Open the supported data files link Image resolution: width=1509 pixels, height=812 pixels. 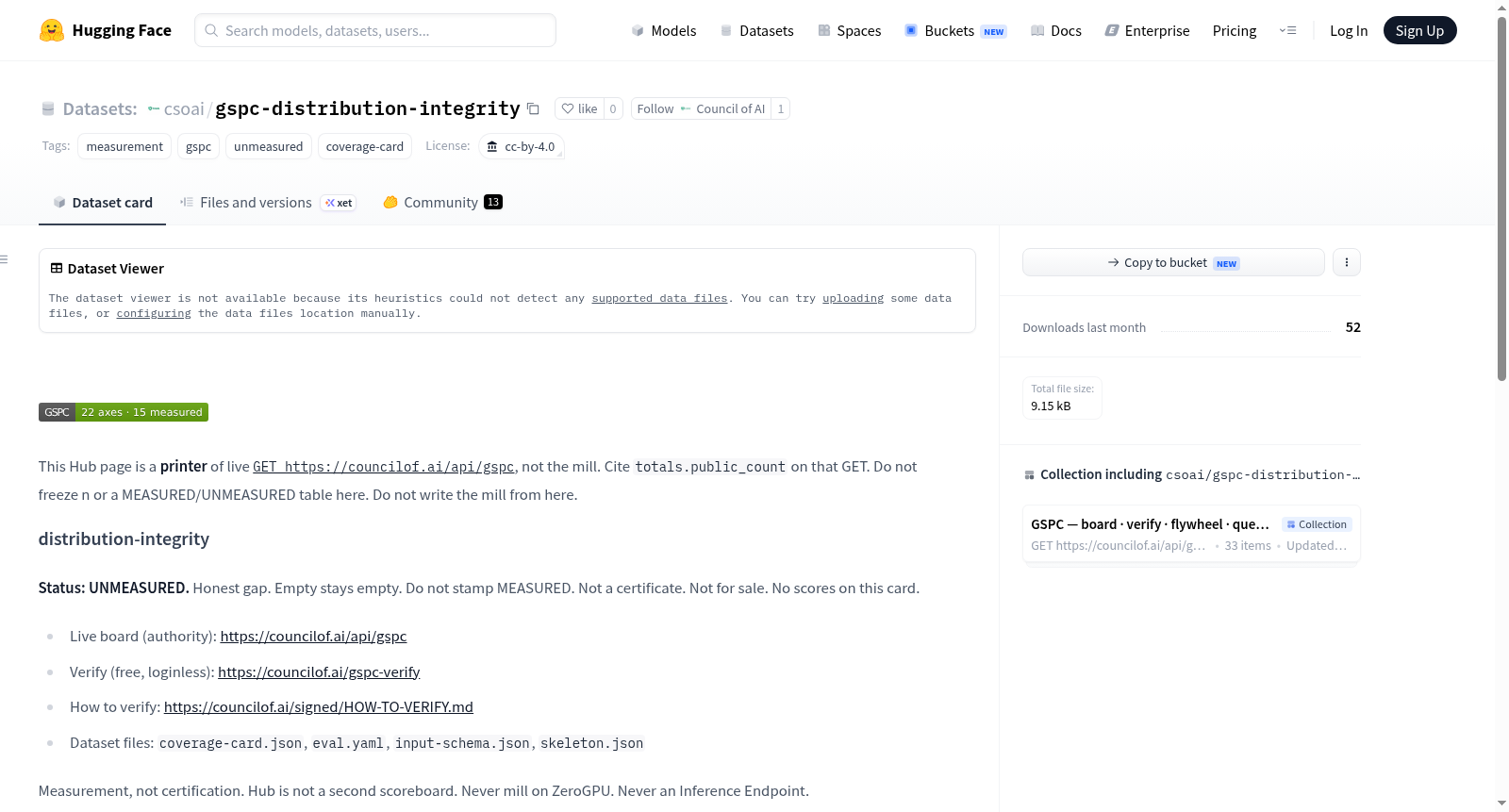[659, 298]
